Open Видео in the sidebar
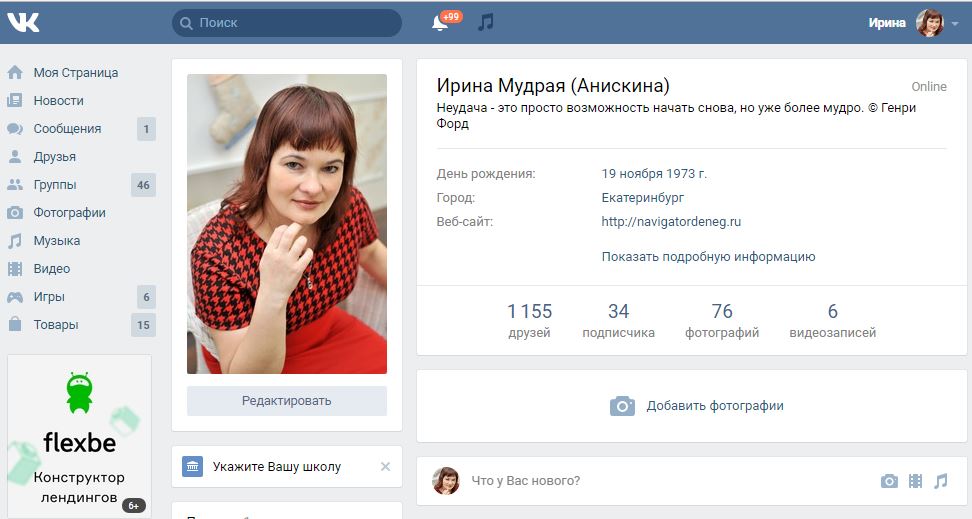This screenshot has width=972, height=519. tap(51, 268)
